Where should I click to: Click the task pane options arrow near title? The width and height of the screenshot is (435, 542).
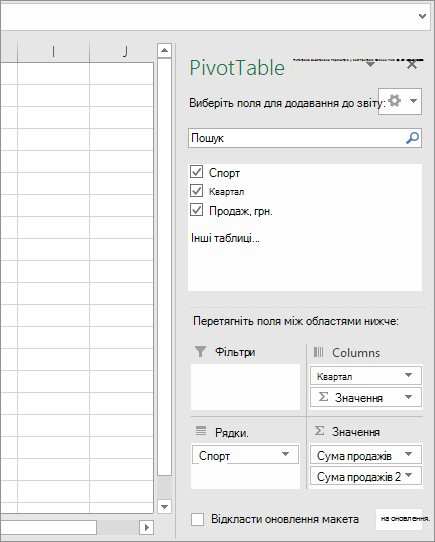point(370,65)
